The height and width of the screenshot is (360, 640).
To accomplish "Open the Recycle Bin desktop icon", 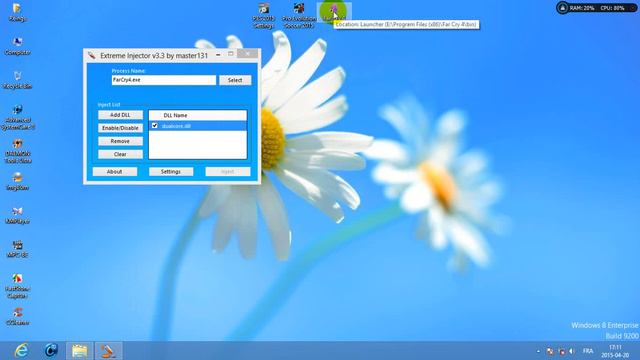I will (17, 80).
